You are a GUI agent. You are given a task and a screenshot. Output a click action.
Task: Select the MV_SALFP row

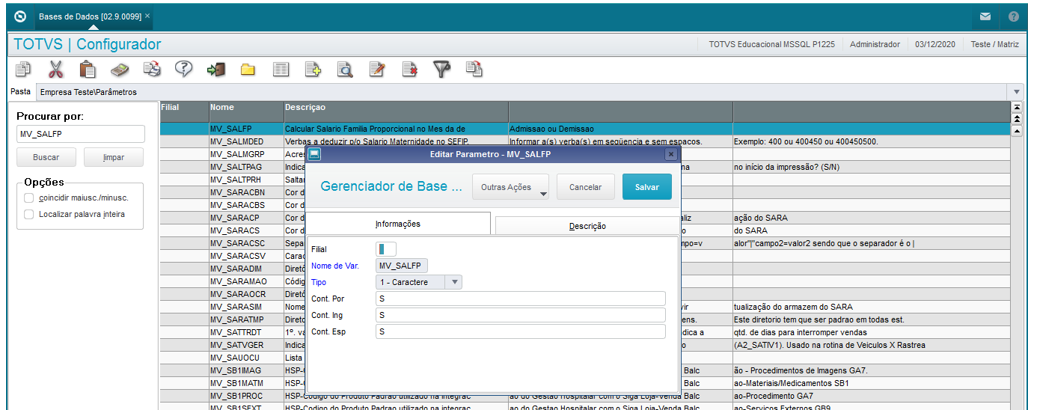pos(585,129)
